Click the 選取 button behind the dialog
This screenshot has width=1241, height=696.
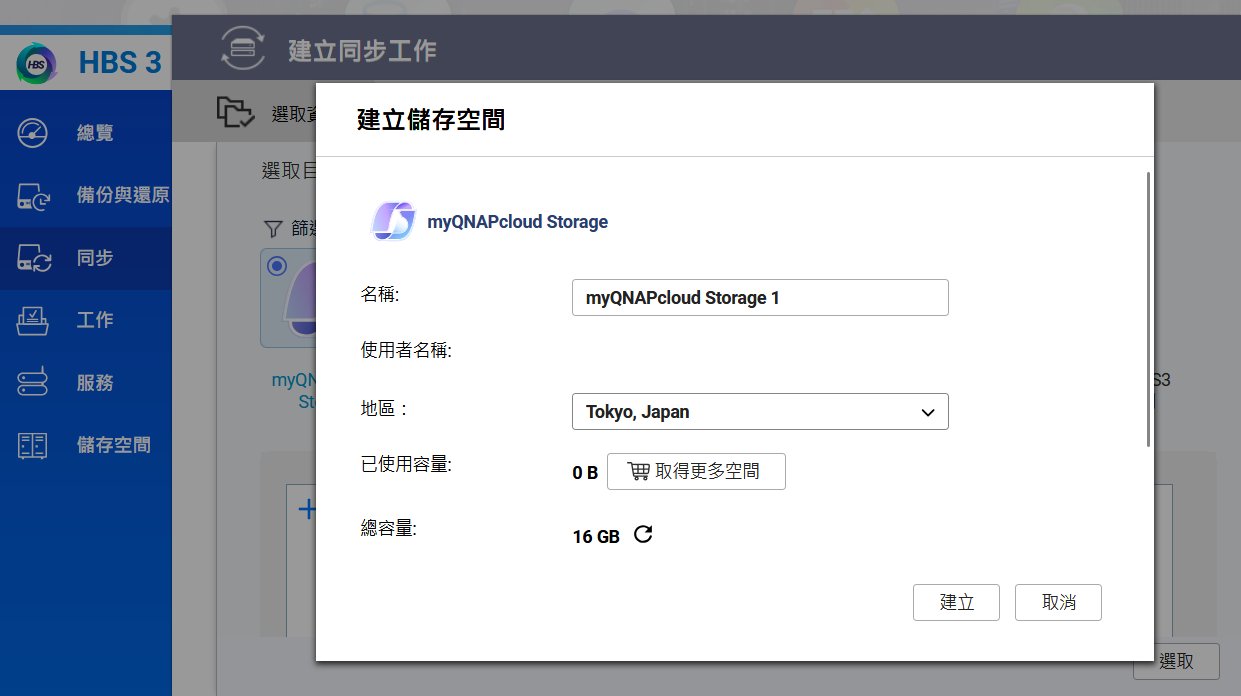[x=1176, y=662]
